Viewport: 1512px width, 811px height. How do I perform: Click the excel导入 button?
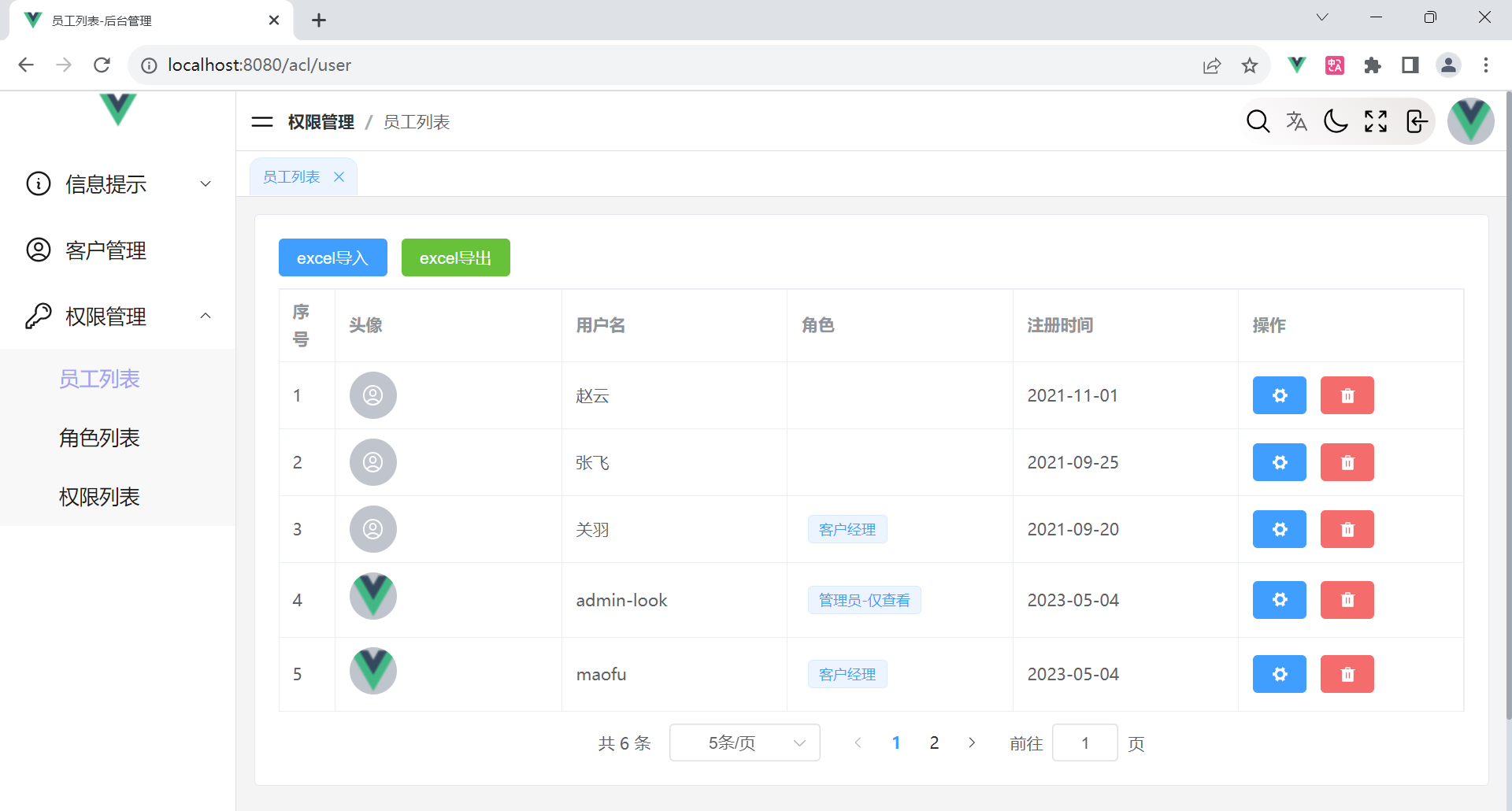(333, 257)
